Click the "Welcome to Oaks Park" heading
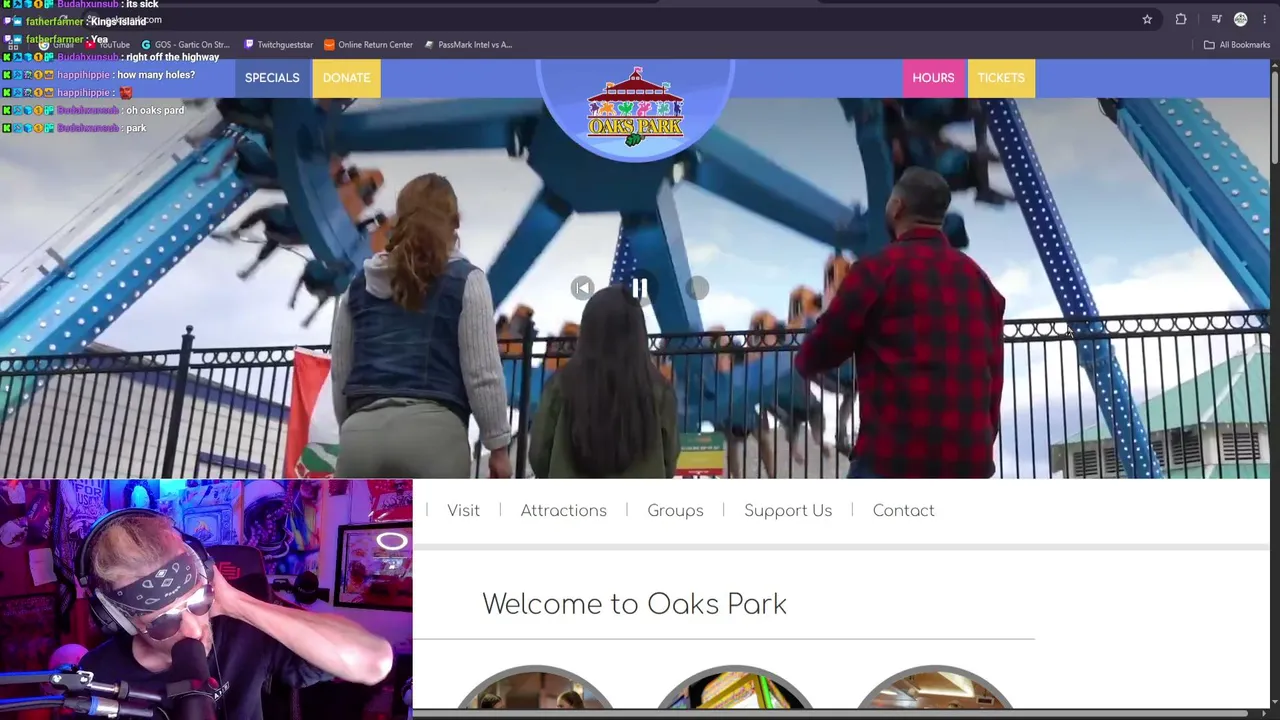This screenshot has width=1280, height=720. [x=634, y=604]
